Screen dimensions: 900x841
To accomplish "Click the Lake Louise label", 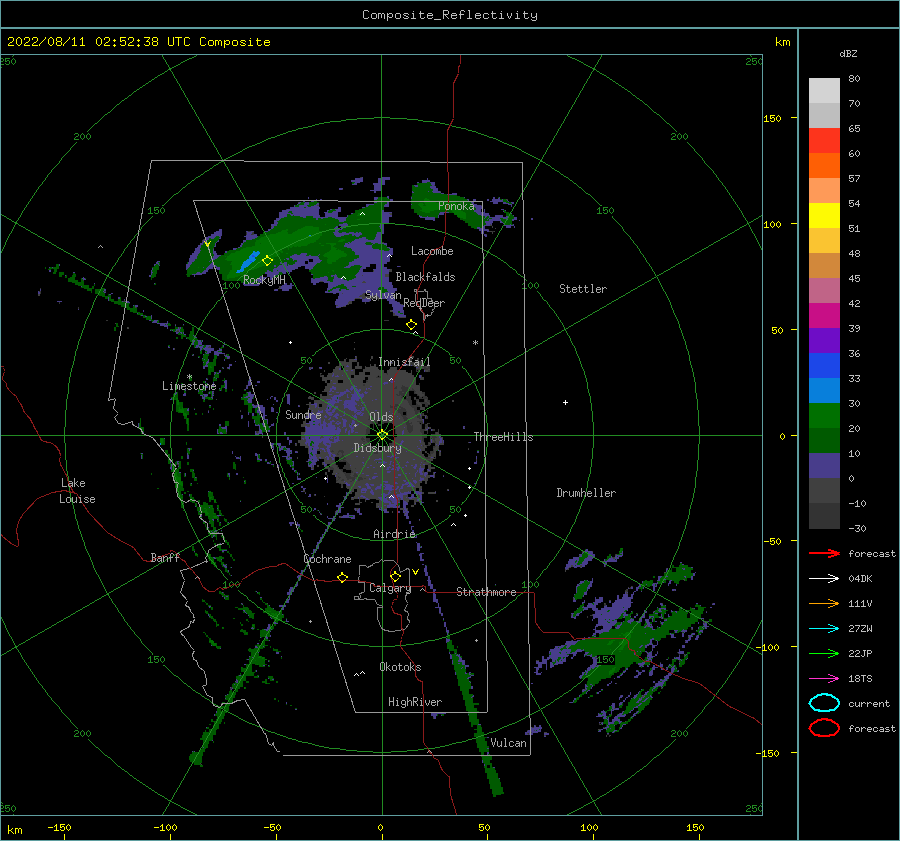I will 77,491.
